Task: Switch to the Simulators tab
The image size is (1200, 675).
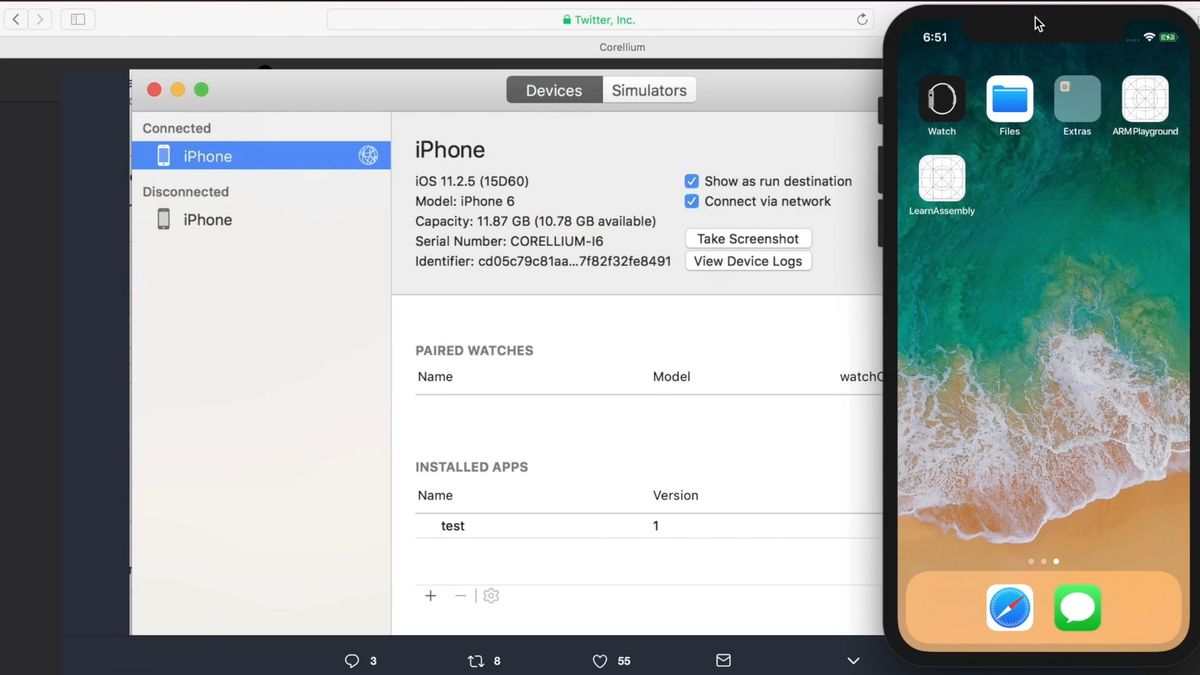Action: tap(649, 90)
